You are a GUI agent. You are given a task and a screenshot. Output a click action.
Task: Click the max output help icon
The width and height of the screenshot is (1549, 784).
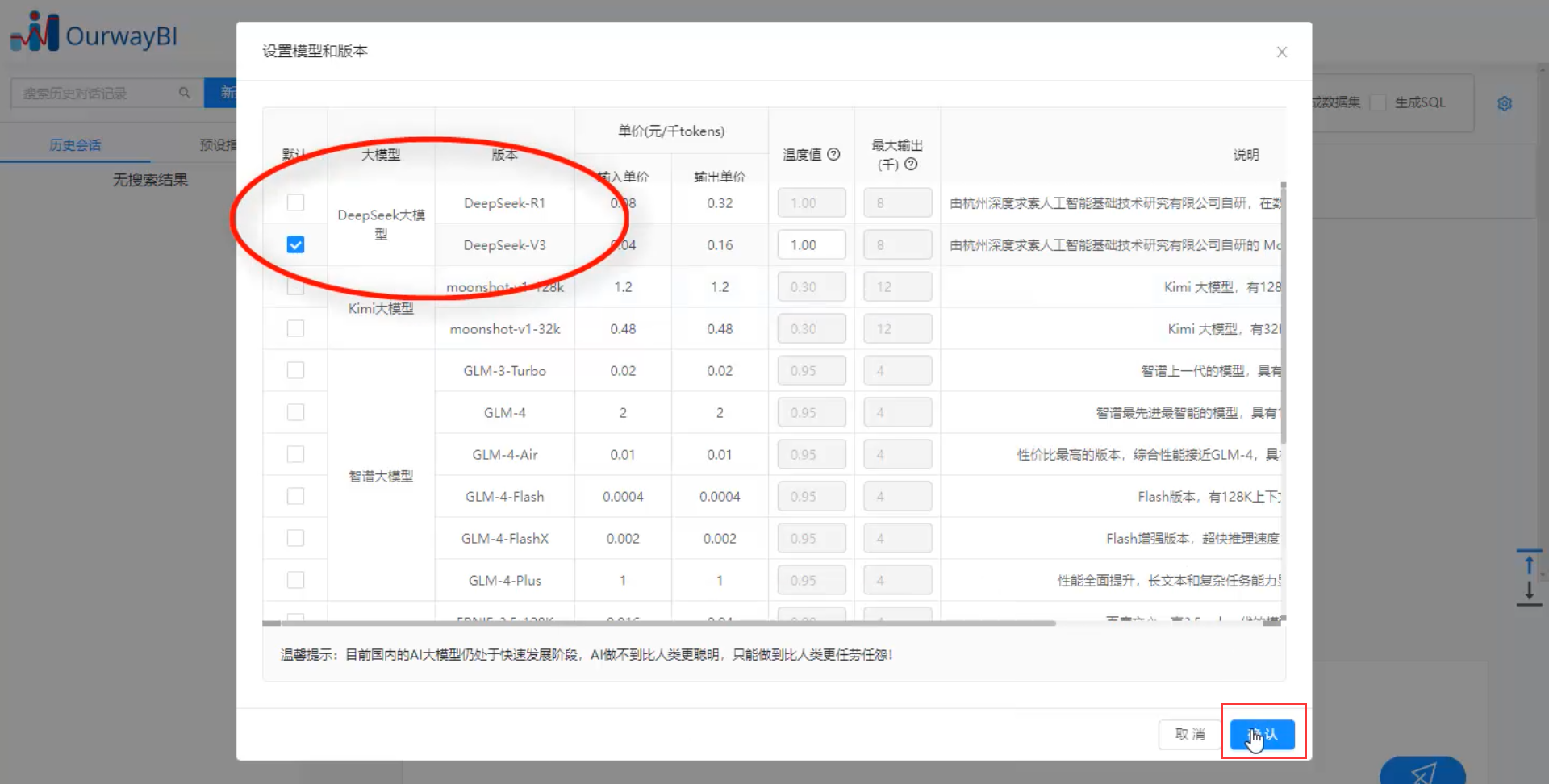911,165
